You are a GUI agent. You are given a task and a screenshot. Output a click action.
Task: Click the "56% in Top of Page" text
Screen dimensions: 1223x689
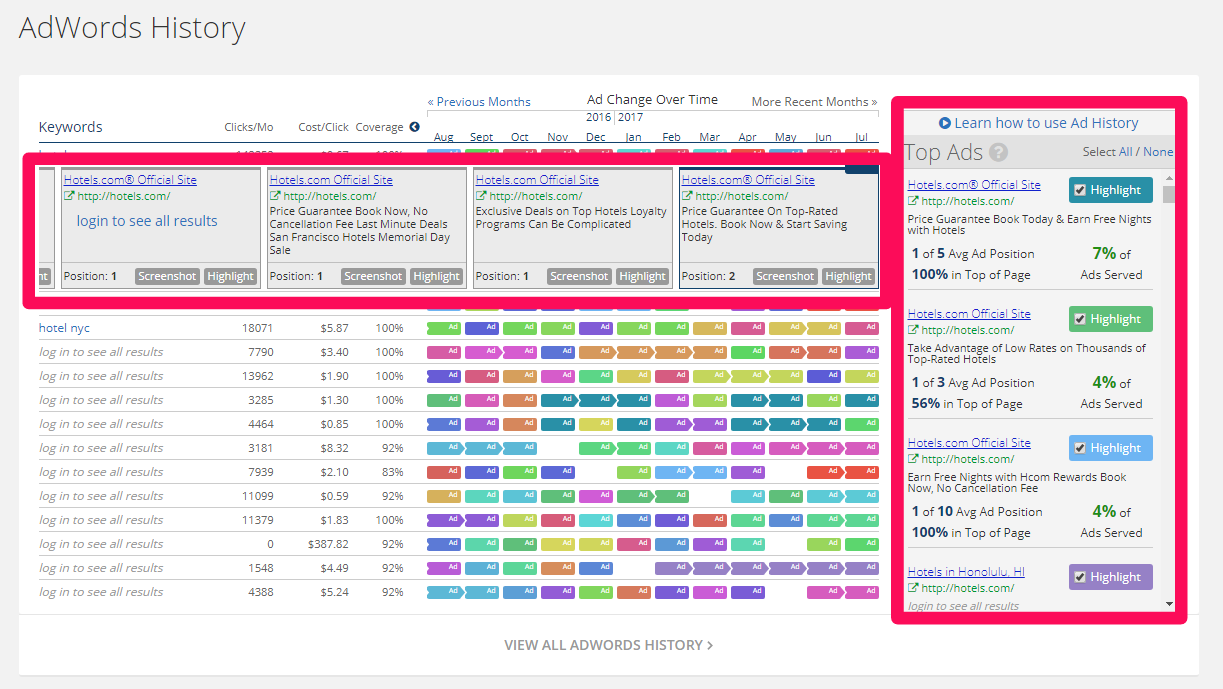tap(967, 404)
